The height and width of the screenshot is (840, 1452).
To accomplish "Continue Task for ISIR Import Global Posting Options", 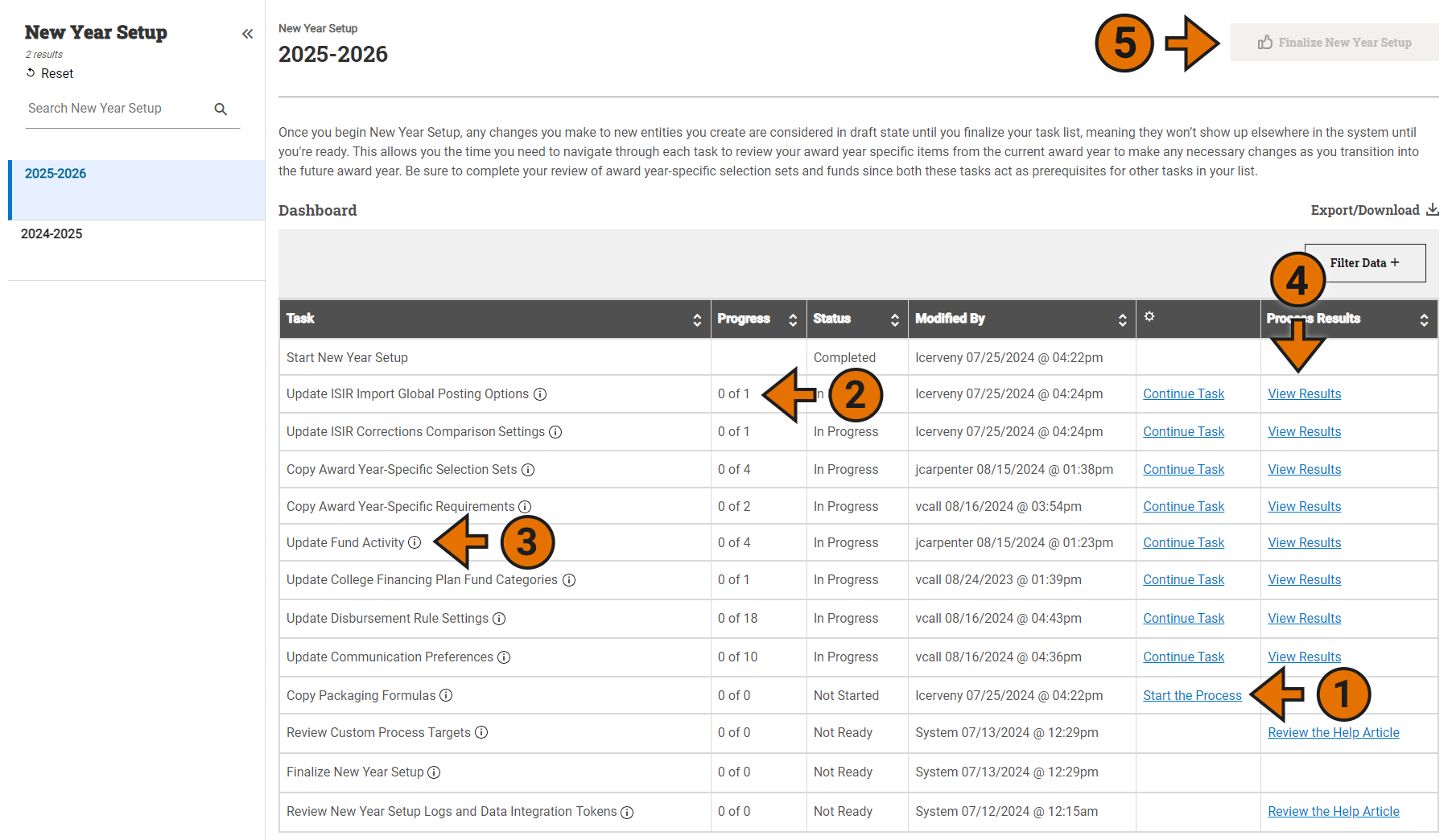I will [x=1183, y=394].
